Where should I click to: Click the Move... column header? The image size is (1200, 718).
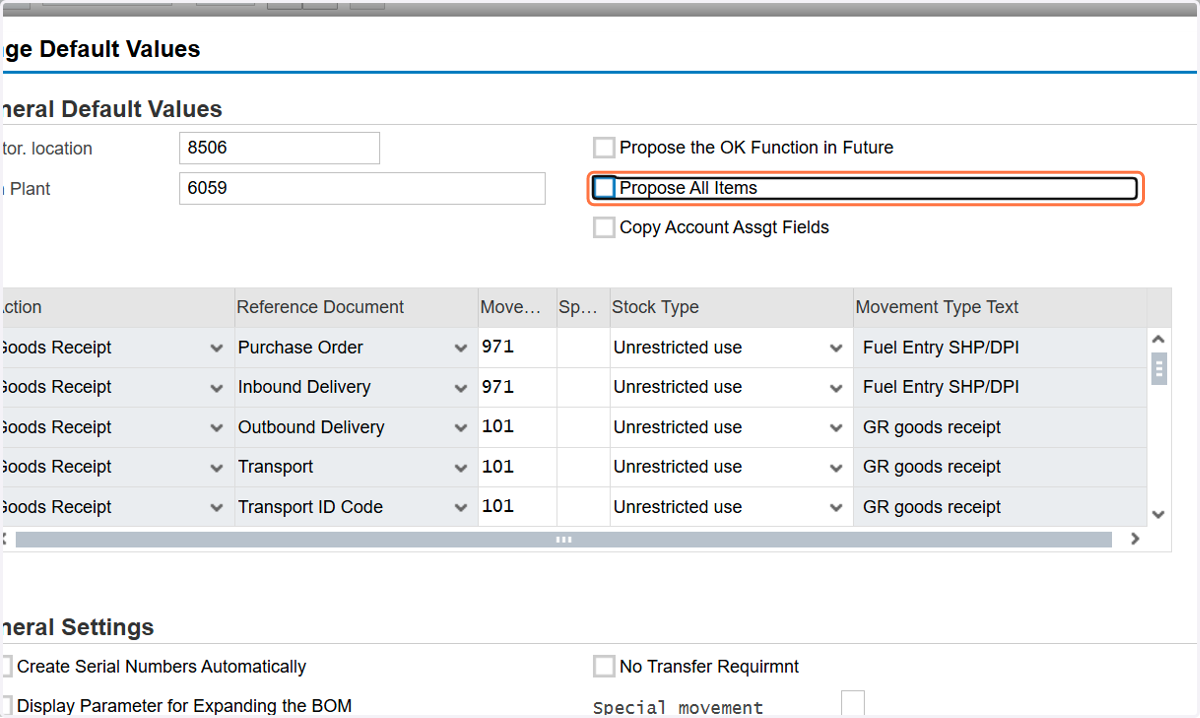tap(518, 307)
